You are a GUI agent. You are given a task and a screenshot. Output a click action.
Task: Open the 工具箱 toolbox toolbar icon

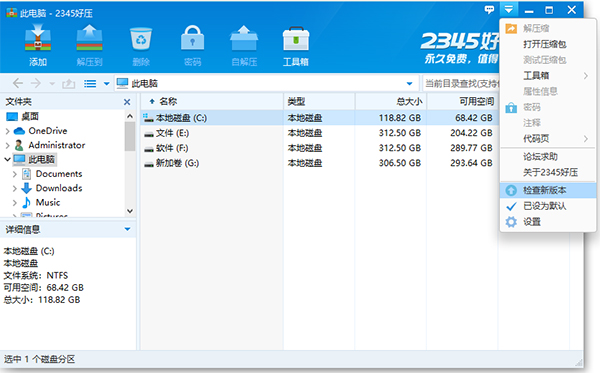[x=295, y=45]
